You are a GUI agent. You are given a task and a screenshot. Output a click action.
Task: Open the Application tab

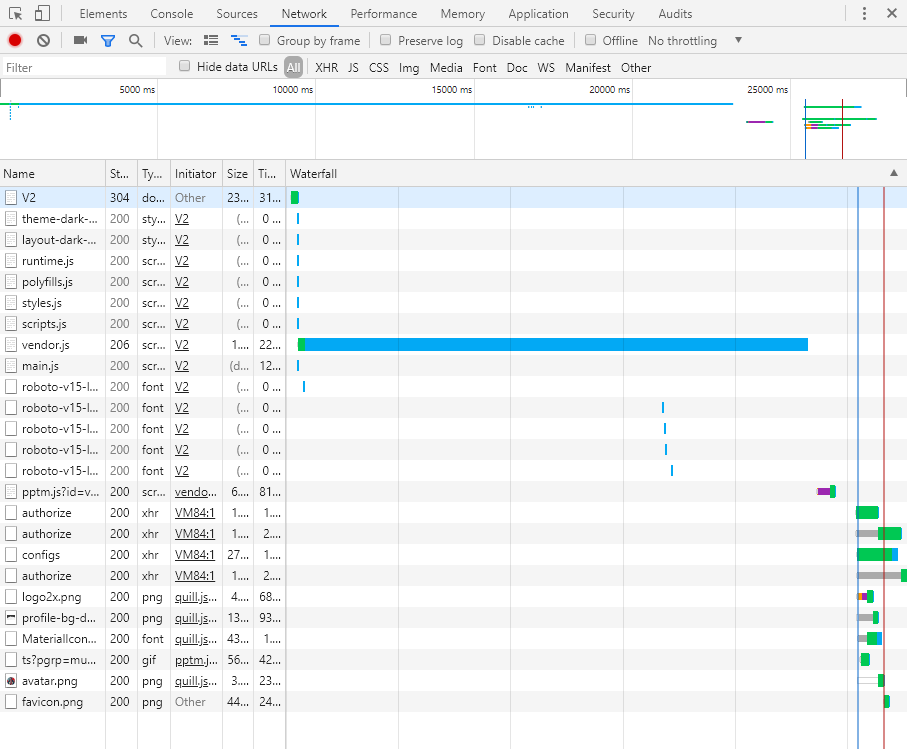pos(539,13)
